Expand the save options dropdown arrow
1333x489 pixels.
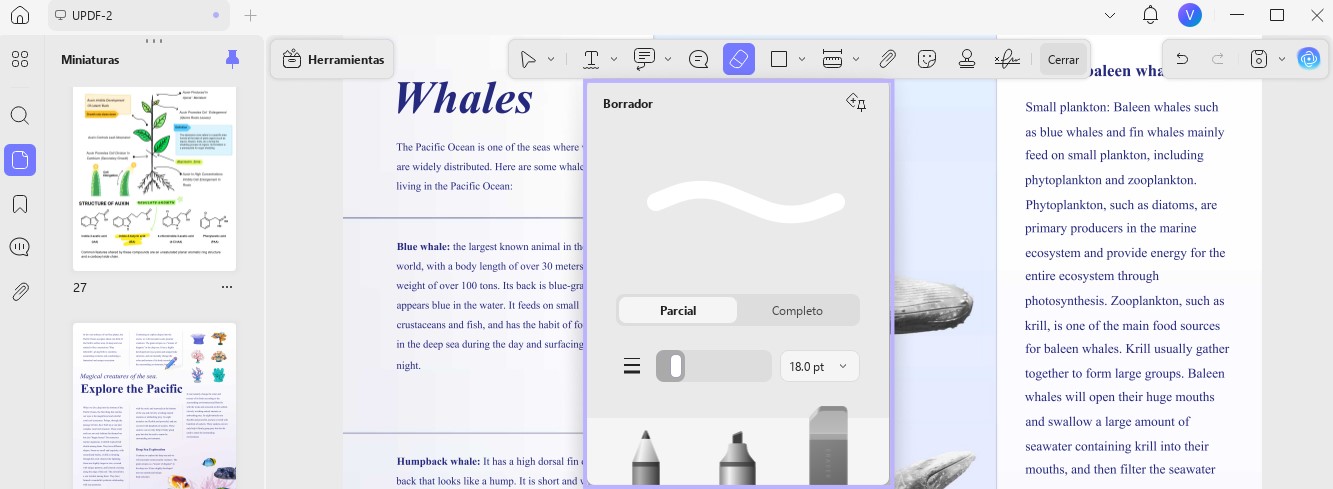(1282, 60)
